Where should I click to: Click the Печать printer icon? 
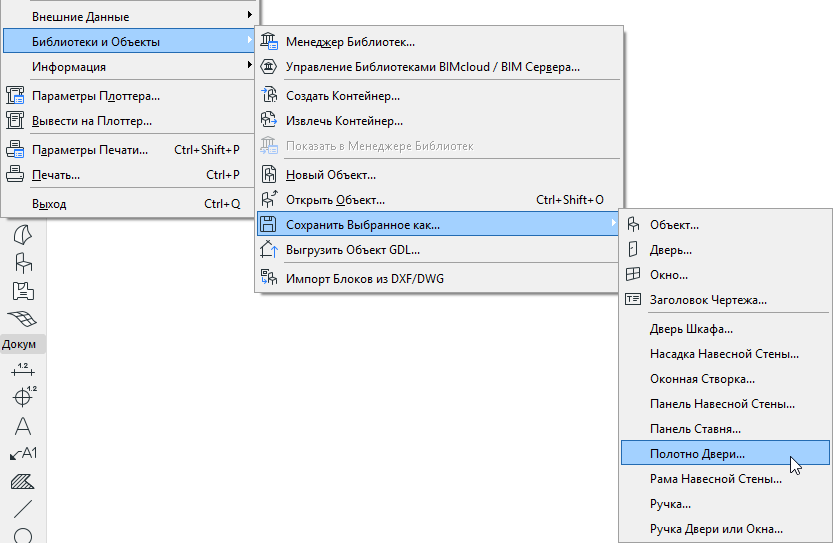pyautogui.click(x=15, y=175)
